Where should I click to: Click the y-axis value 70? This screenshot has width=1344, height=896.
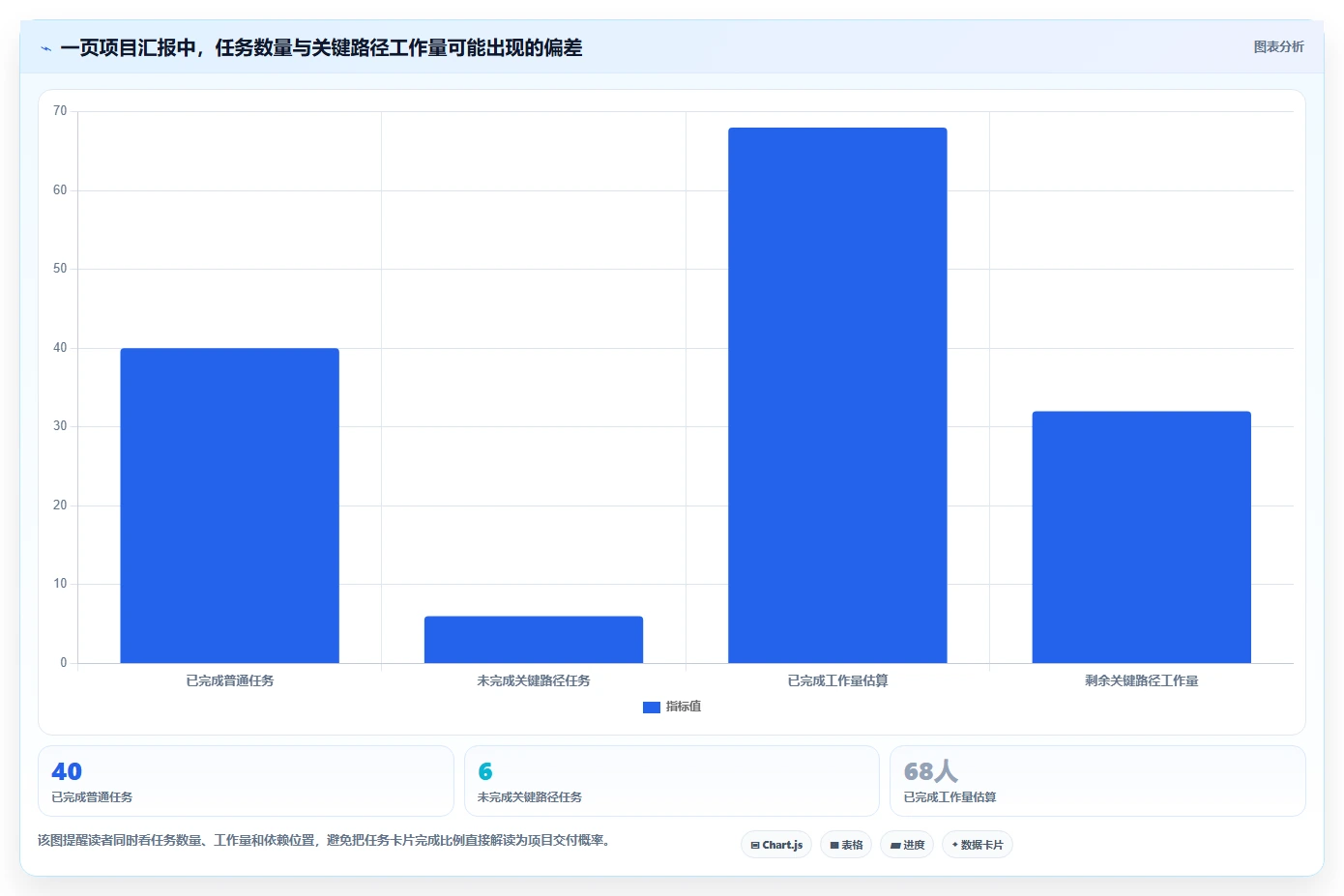pyautogui.click(x=60, y=111)
